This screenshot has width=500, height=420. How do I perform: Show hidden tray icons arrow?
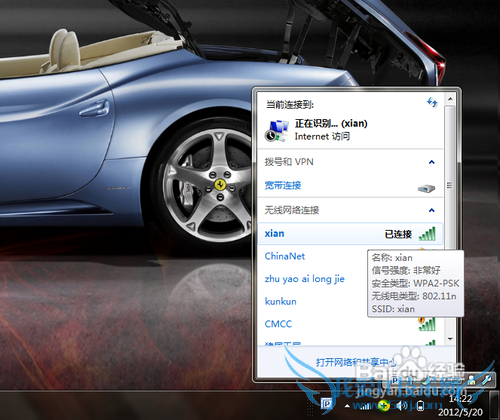[x=347, y=406]
